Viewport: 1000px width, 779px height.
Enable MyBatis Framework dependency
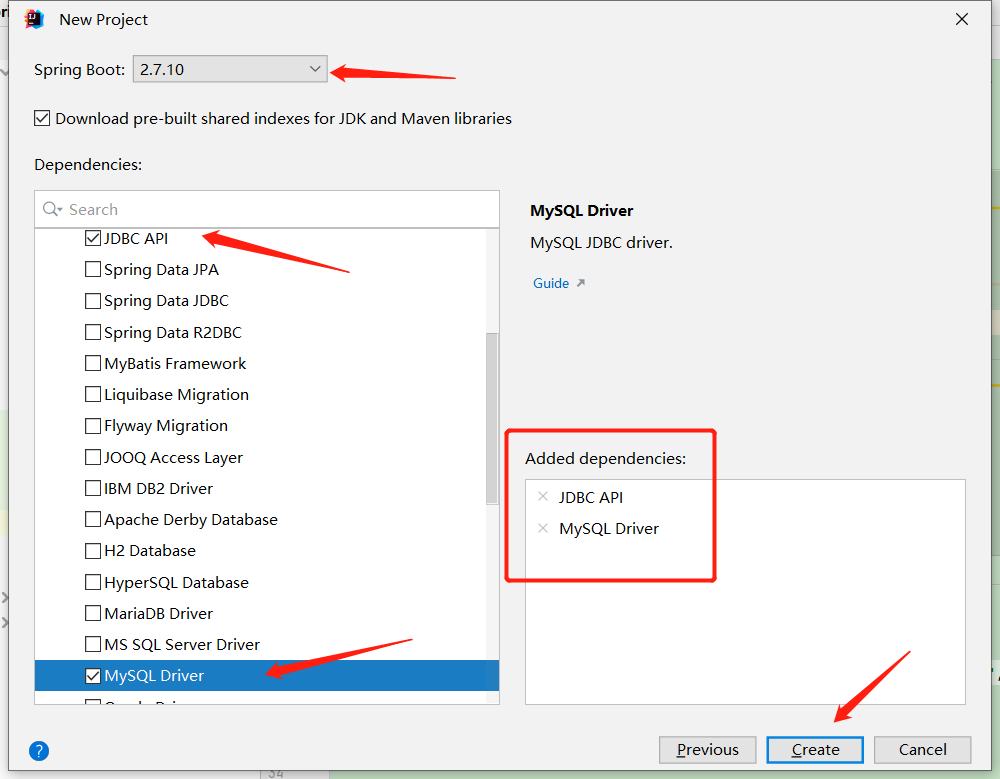[x=93, y=363]
